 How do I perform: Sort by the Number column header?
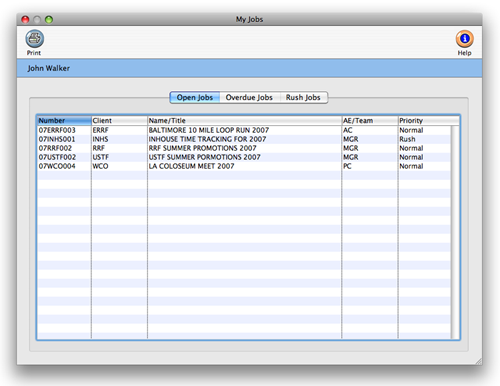tap(64, 120)
